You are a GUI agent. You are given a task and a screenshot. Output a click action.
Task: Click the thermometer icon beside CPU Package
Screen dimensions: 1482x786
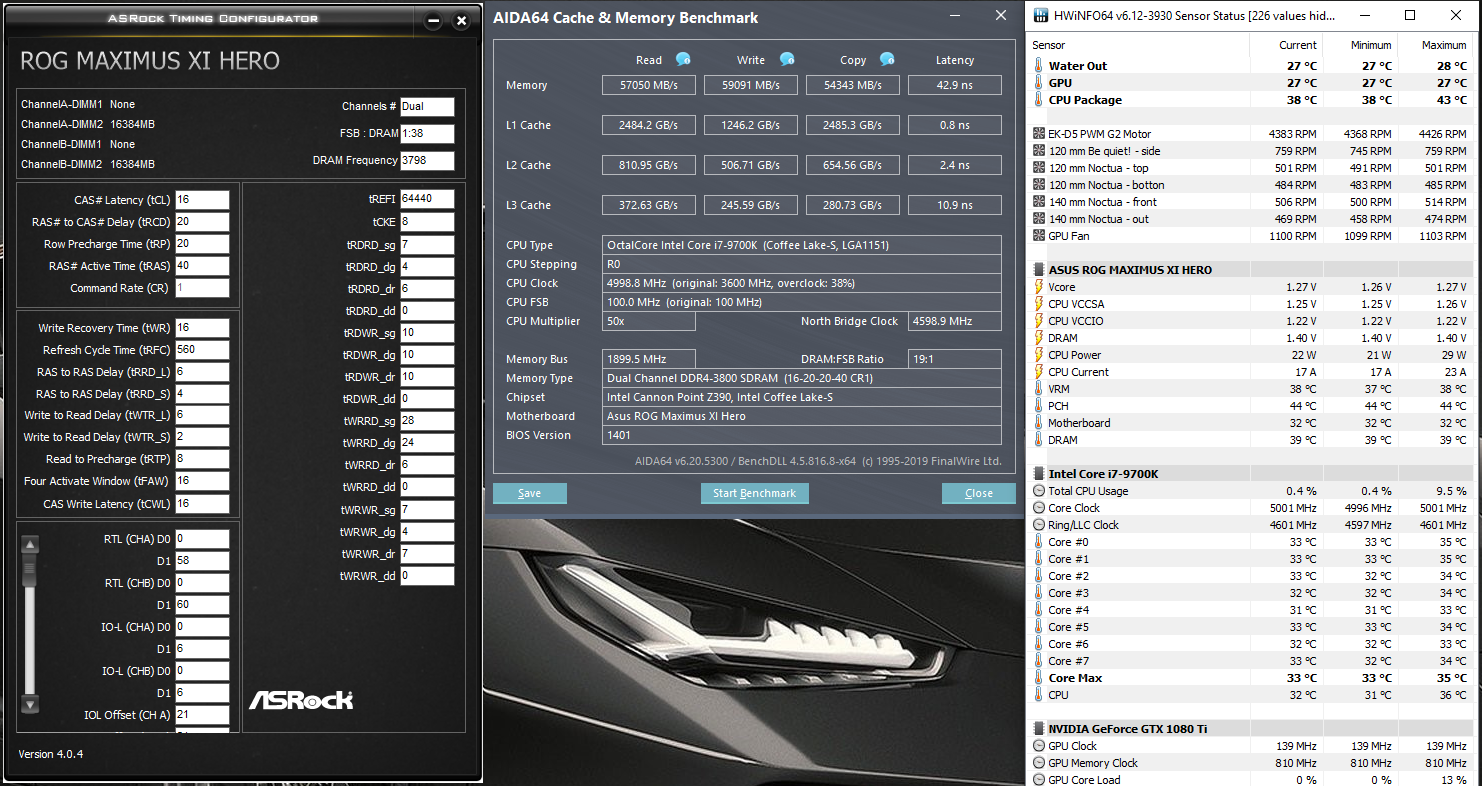(1039, 100)
